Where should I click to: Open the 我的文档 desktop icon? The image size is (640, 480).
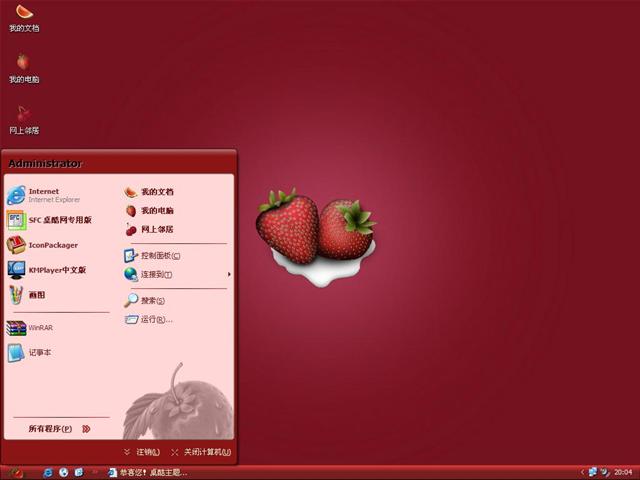click(x=24, y=18)
